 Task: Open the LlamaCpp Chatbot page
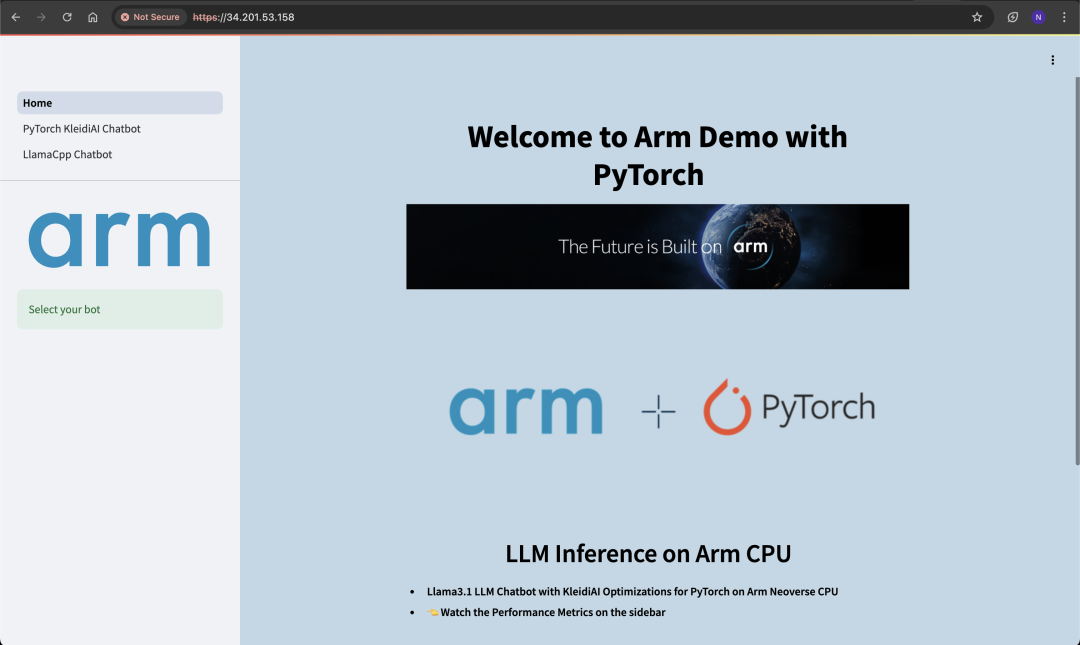pos(67,154)
